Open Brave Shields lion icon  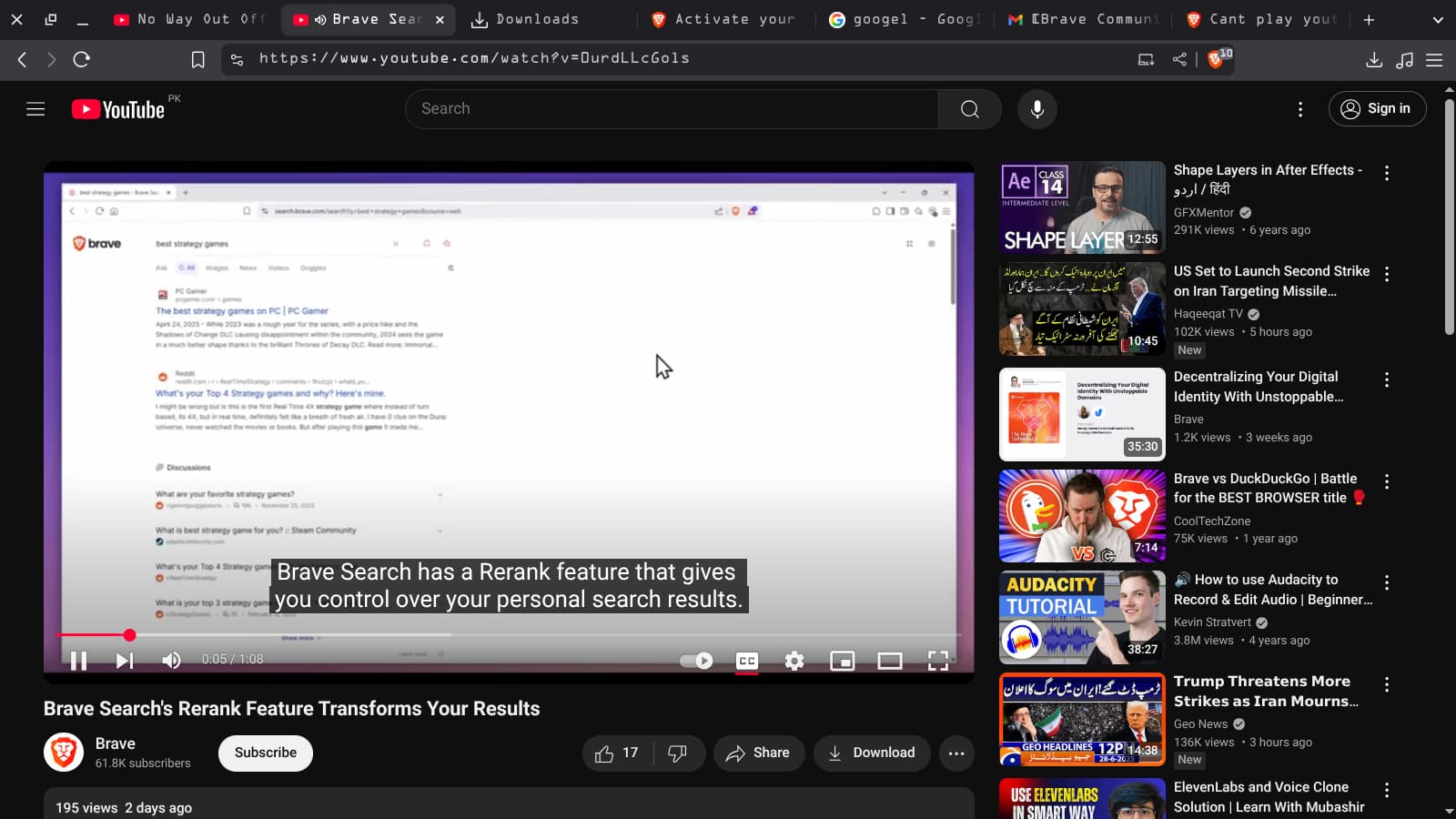(1216, 59)
